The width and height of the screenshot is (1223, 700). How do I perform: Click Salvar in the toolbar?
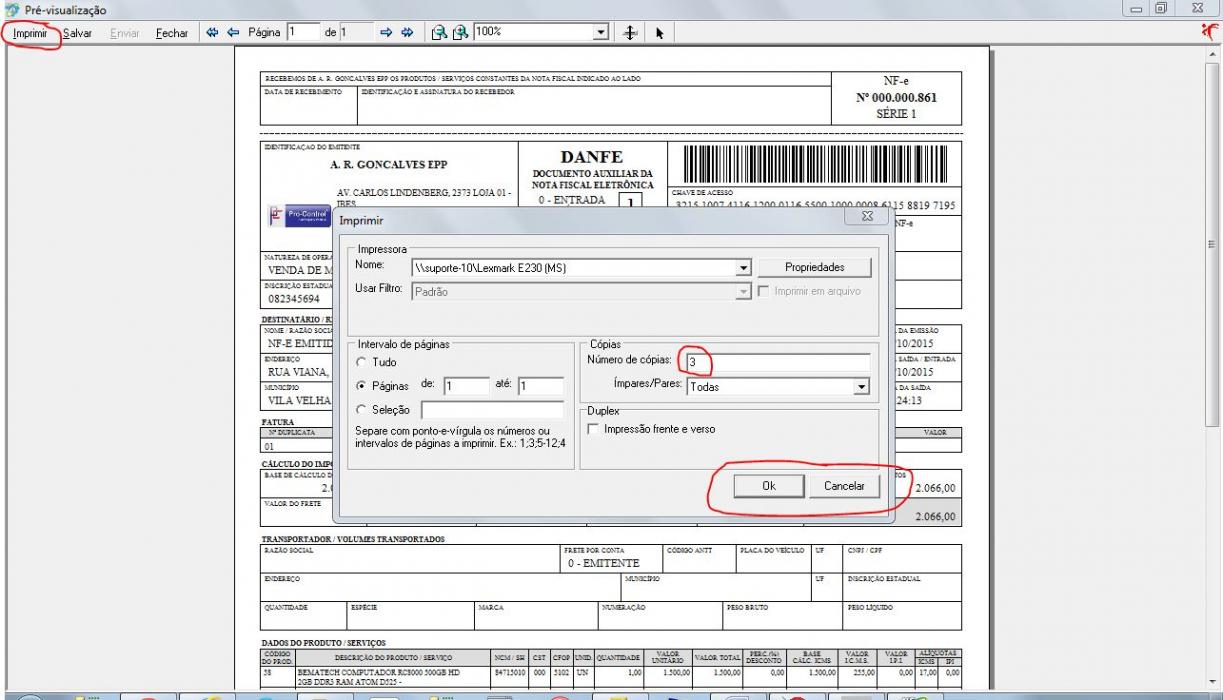tap(77, 33)
